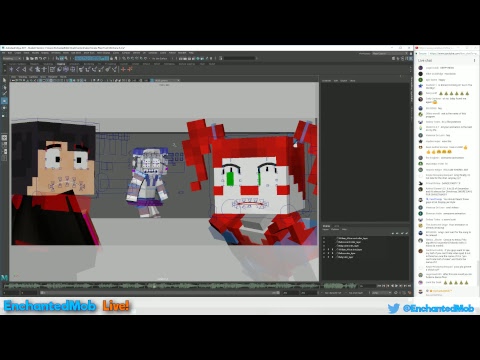This screenshot has height=360, width=480.
Task: Open the viewport Show panel menu
Action: tap(43, 77)
